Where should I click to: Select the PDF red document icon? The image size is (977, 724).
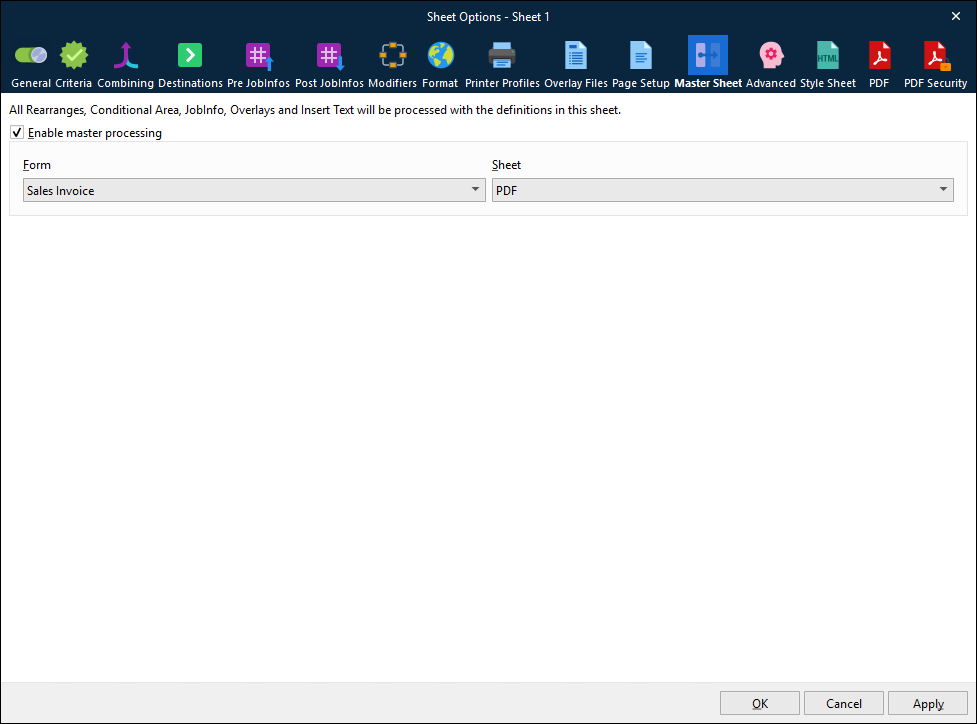(879, 55)
